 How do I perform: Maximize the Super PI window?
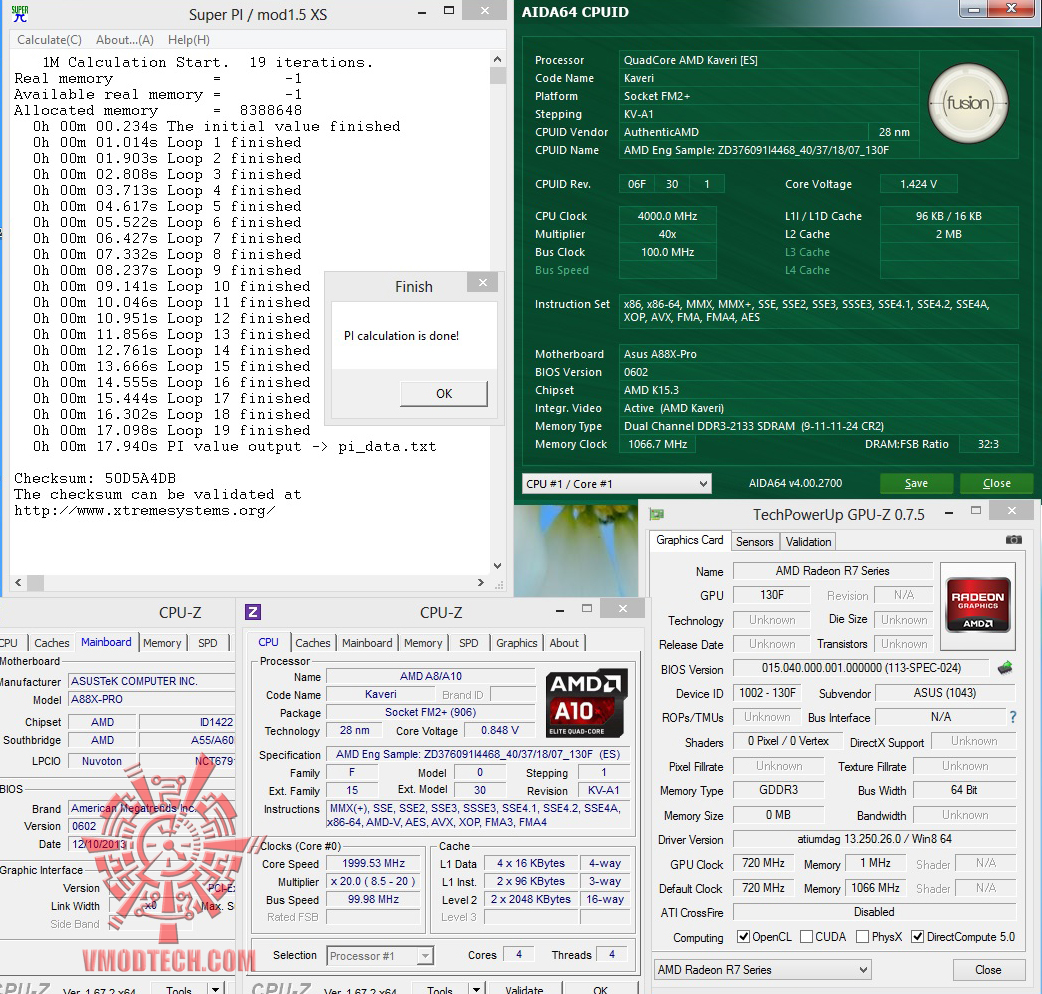click(x=449, y=11)
